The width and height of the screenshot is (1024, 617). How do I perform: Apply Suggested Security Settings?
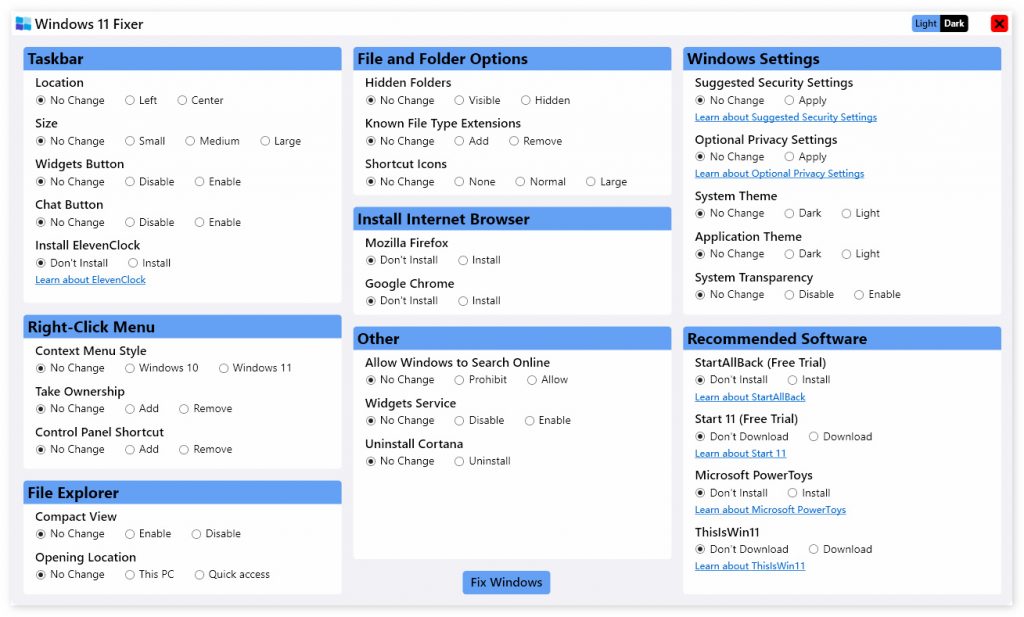[789, 100]
